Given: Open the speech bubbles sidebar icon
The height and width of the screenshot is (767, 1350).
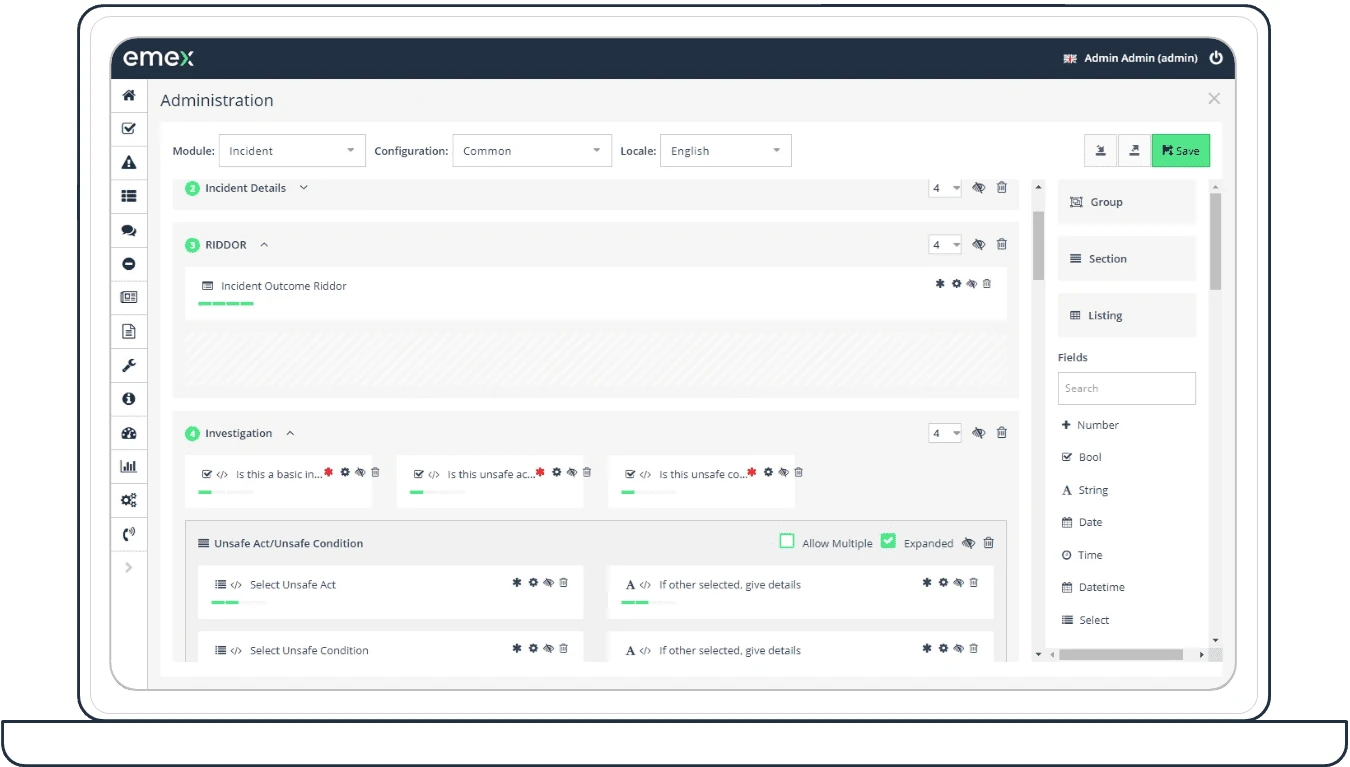Looking at the screenshot, I should (x=129, y=230).
